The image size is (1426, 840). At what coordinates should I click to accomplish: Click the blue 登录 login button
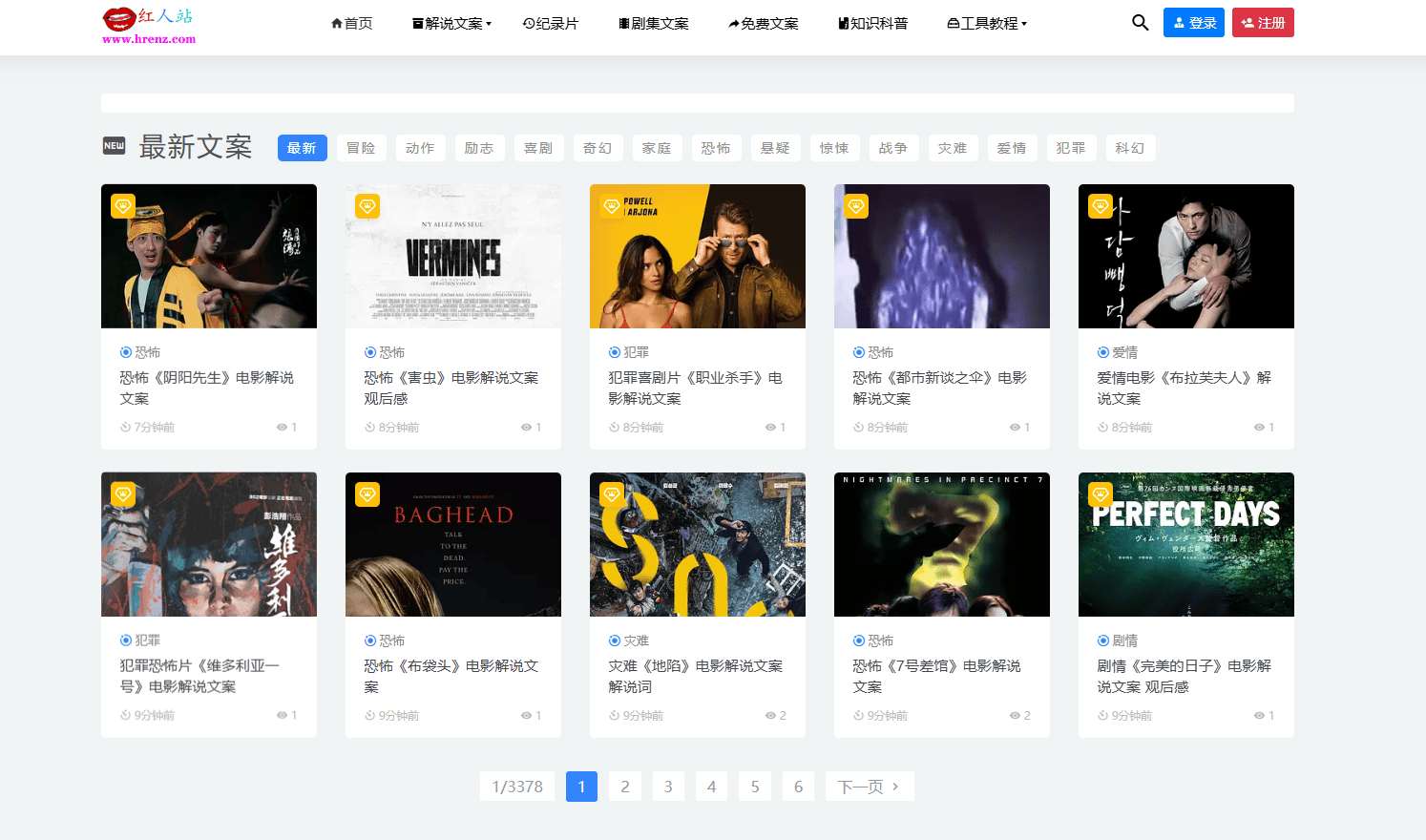pyautogui.click(x=1194, y=23)
